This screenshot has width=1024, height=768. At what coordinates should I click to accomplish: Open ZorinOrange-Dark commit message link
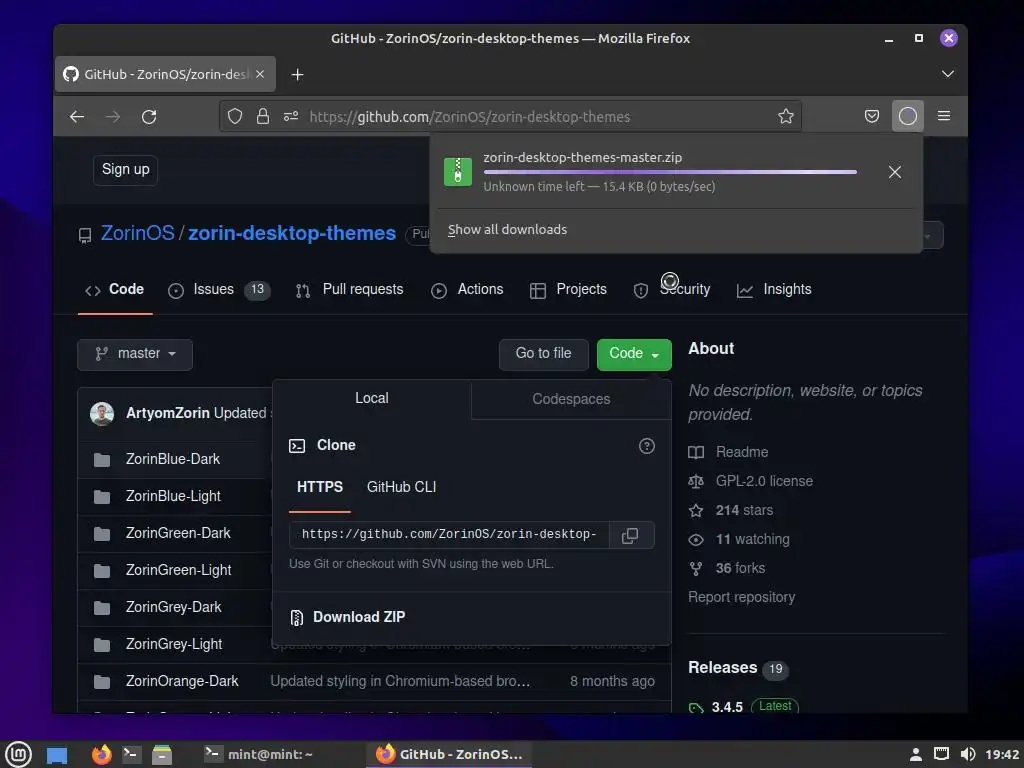click(400, 681)
